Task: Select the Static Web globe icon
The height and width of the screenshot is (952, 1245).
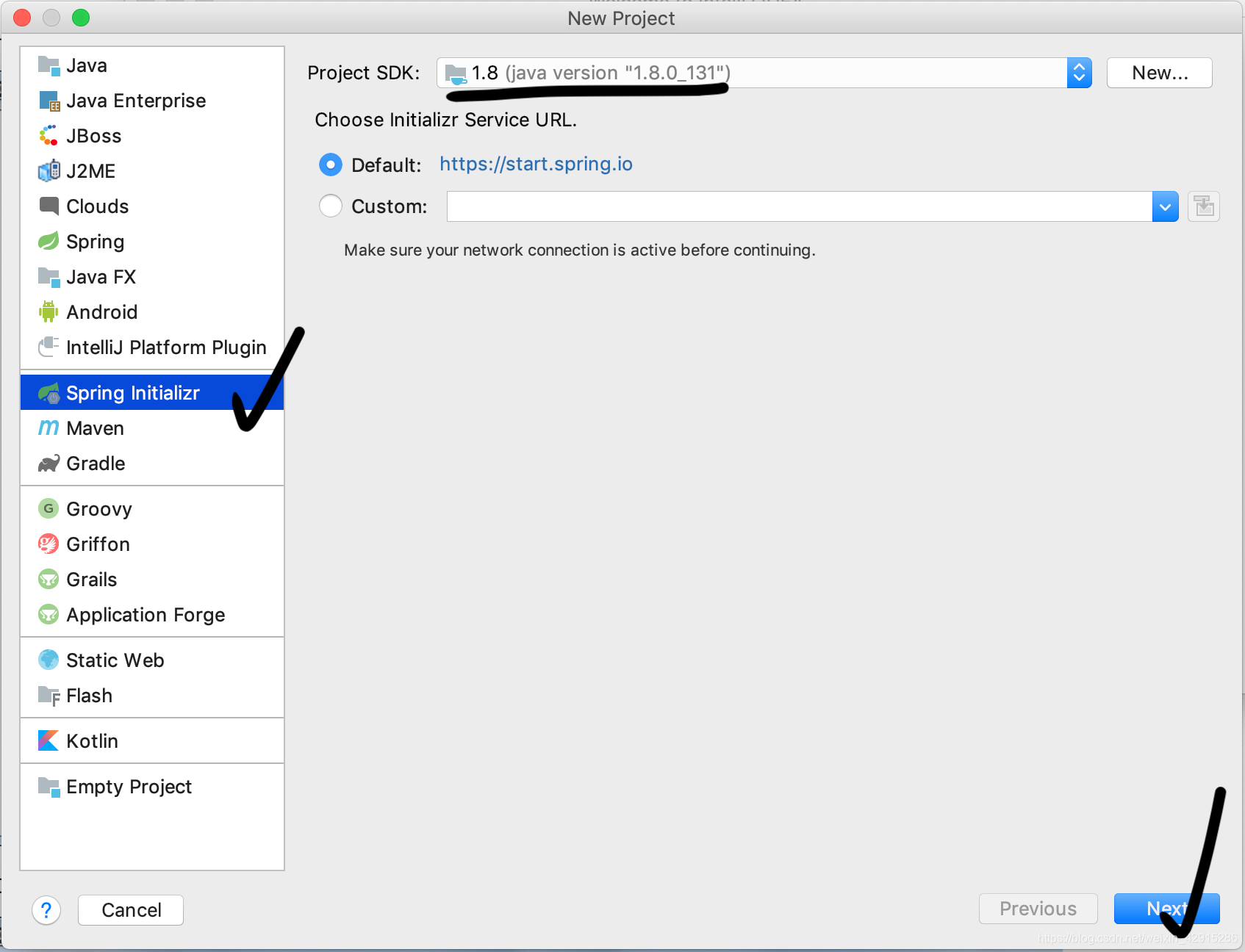Action: pyautogui.click(x=49, y=660)
